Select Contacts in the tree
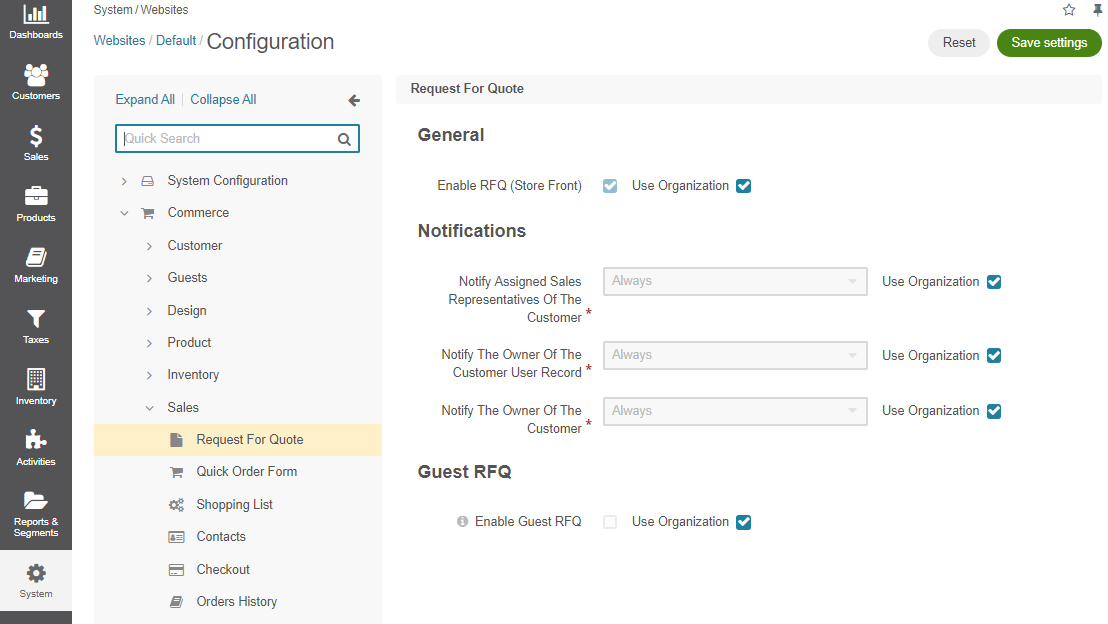This screenshot has height=624, width=1108. click(x=221, y=536)
